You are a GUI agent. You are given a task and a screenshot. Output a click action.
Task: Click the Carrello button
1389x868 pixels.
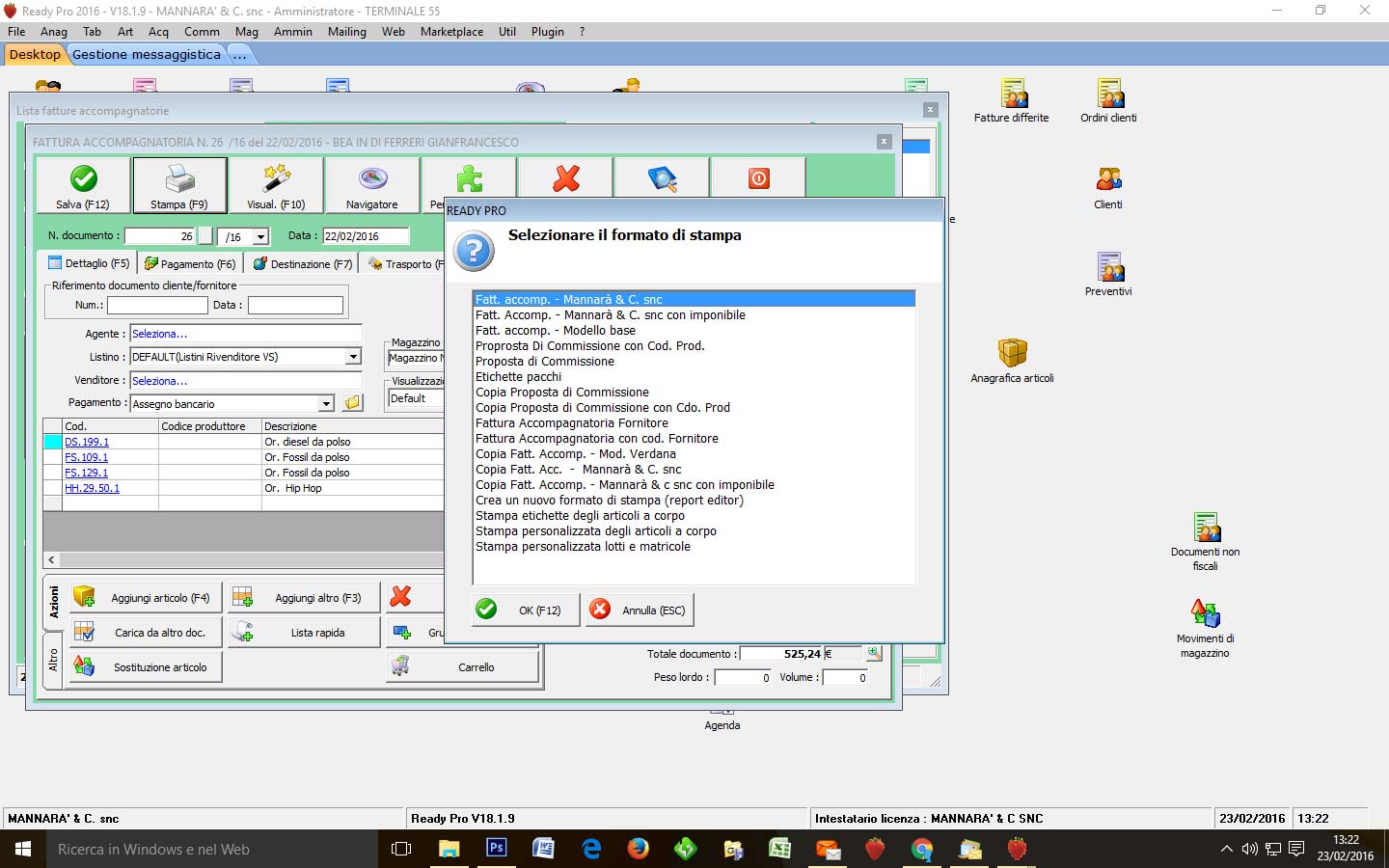(462, 667)
